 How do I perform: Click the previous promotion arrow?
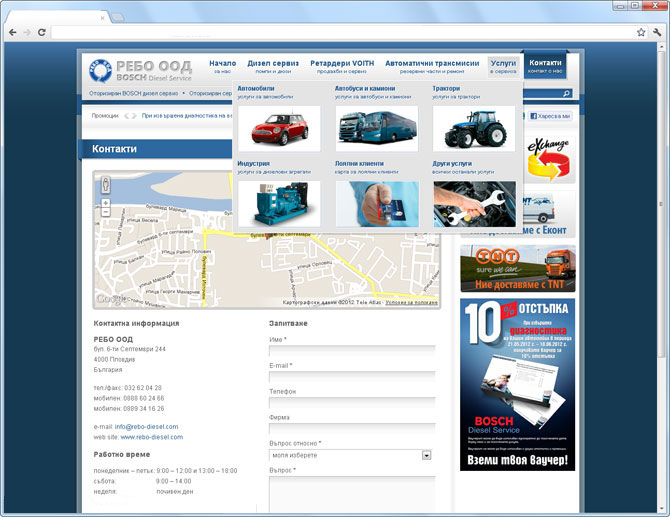pos(127,116)
